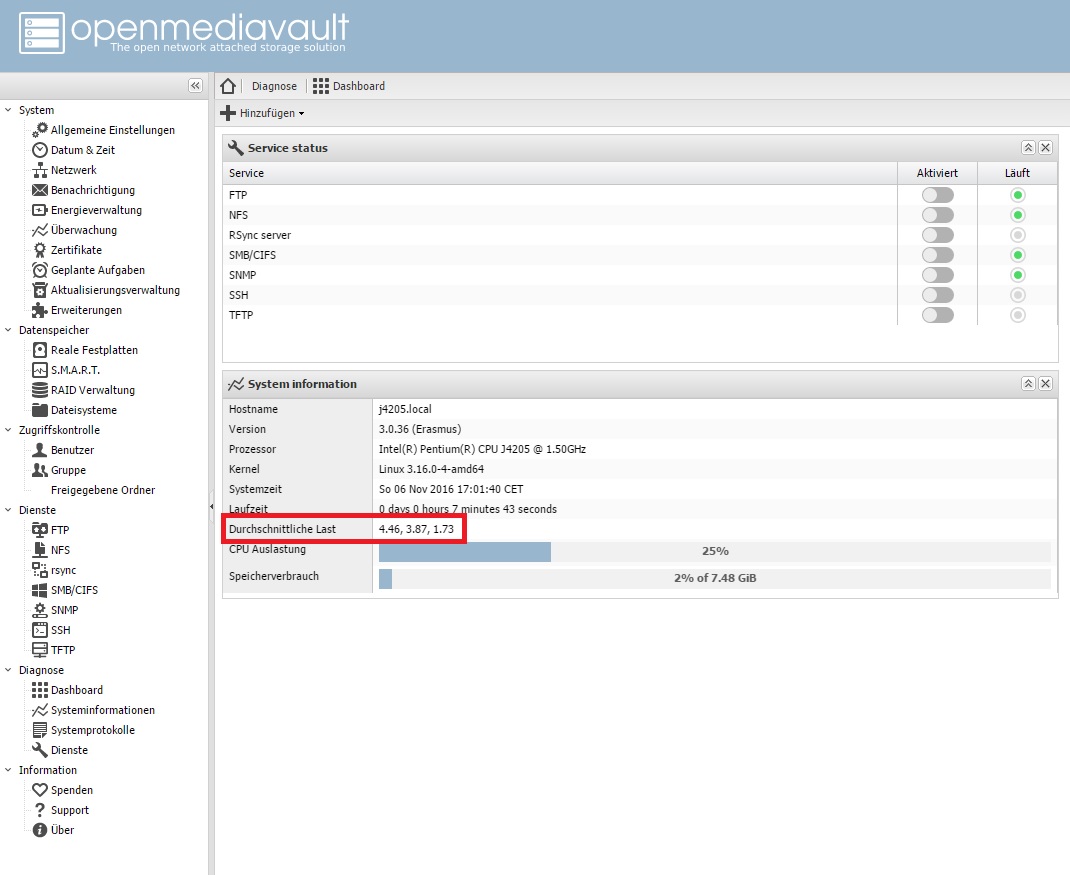This screenshot has height=875, width=1070.
Task: Collapse the Datenspeicher tree section
Action: pyautogui.click(x=8, y=330)
